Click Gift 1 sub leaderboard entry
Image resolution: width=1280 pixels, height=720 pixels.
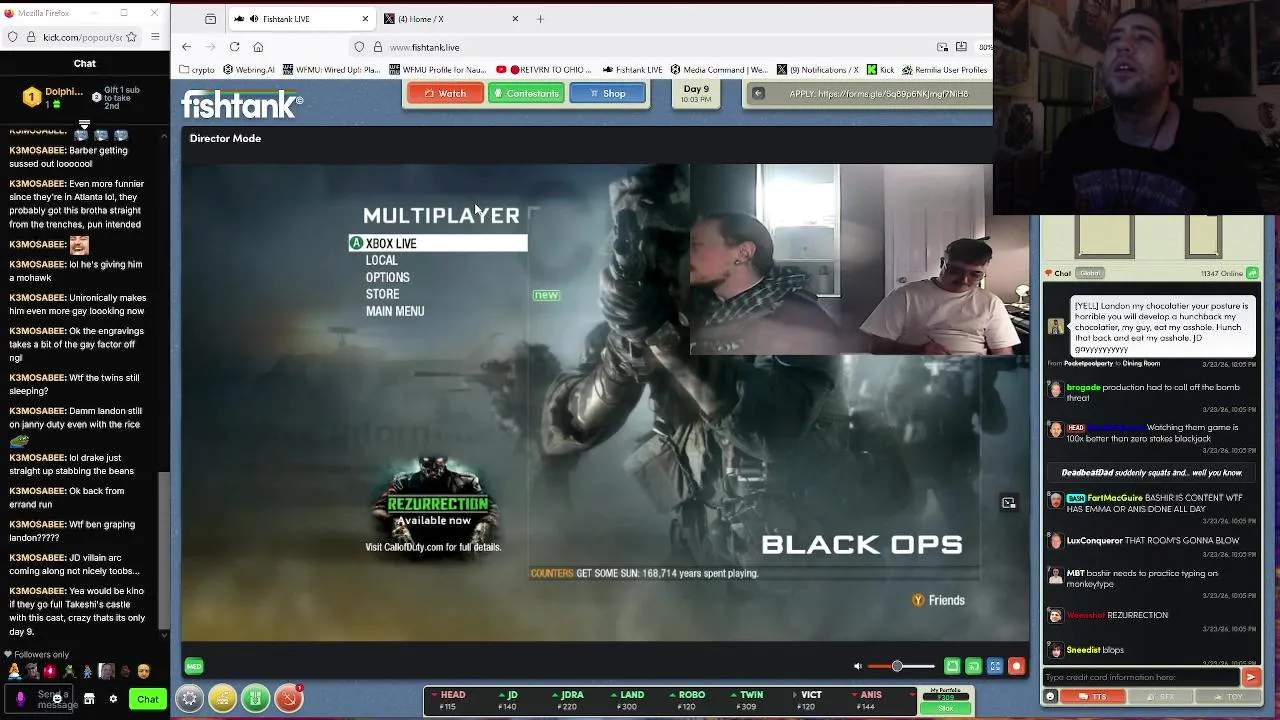116,97
